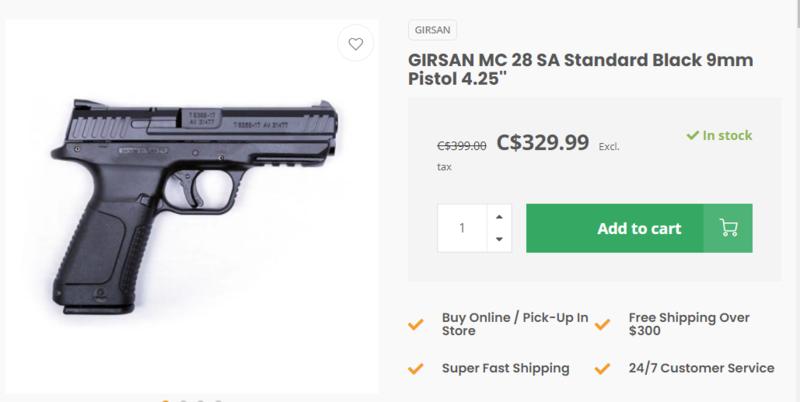
Task: Click checkmark beside Free Shipping Over $300
Action: tap(602, 325)
